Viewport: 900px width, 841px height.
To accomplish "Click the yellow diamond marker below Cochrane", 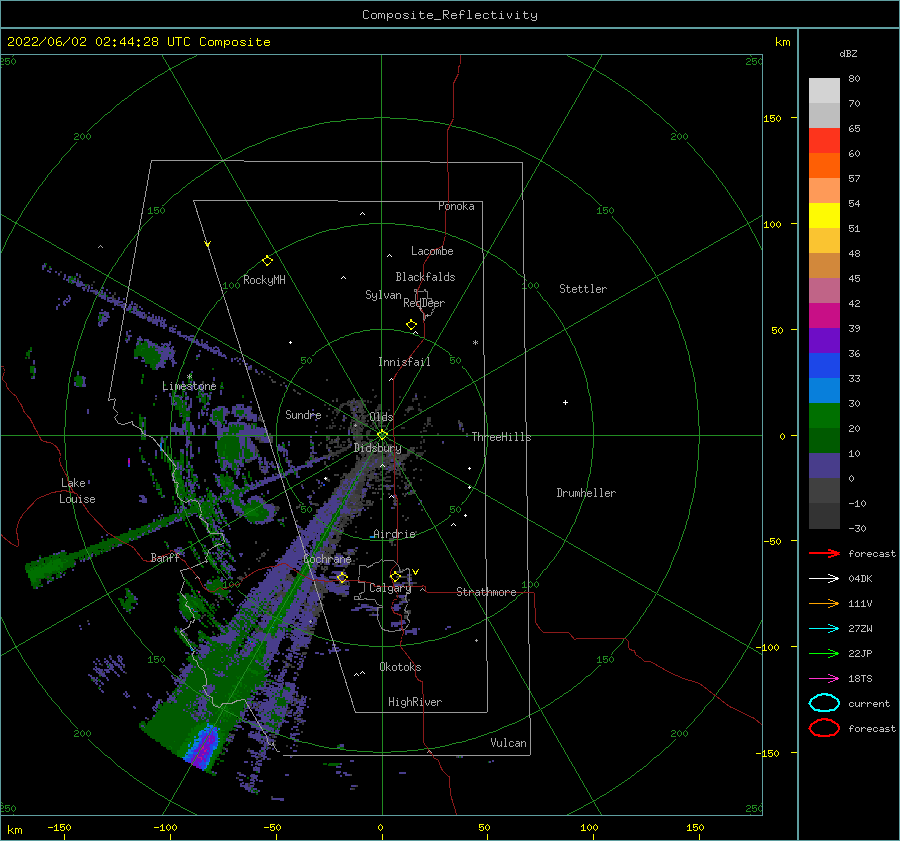I will (x=342, y=577).
